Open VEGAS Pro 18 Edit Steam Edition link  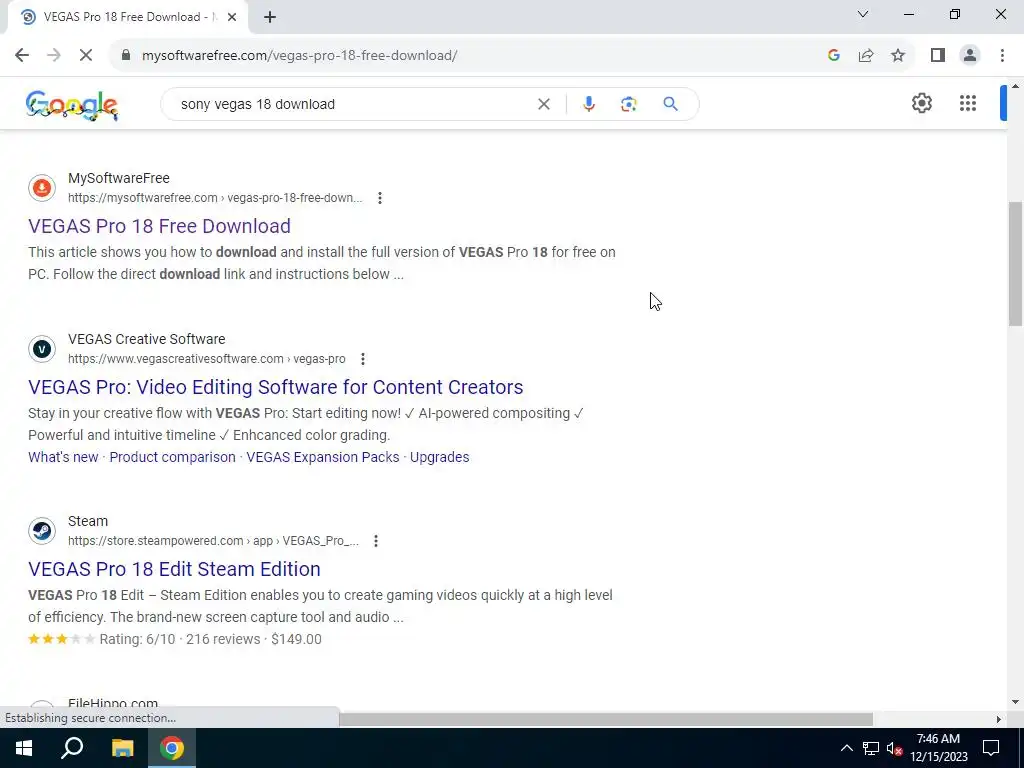(174, 569)
